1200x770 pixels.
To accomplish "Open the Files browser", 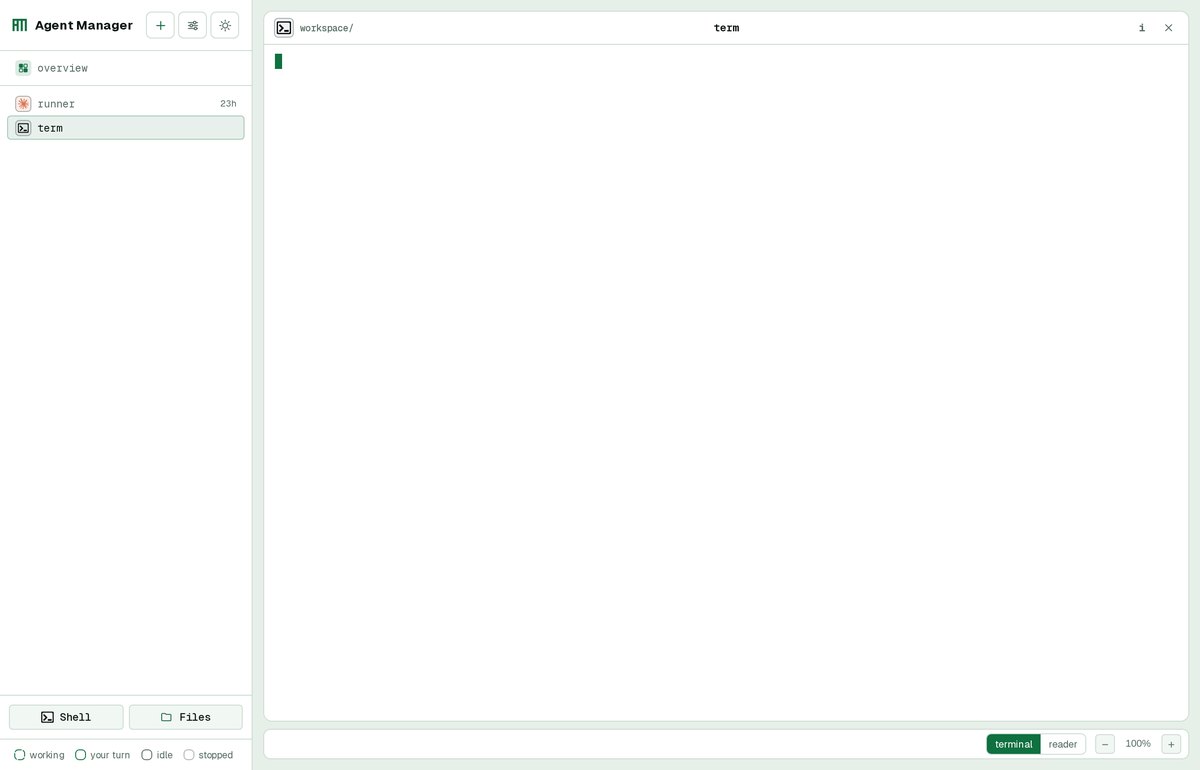I will click(x=186, y=717).
